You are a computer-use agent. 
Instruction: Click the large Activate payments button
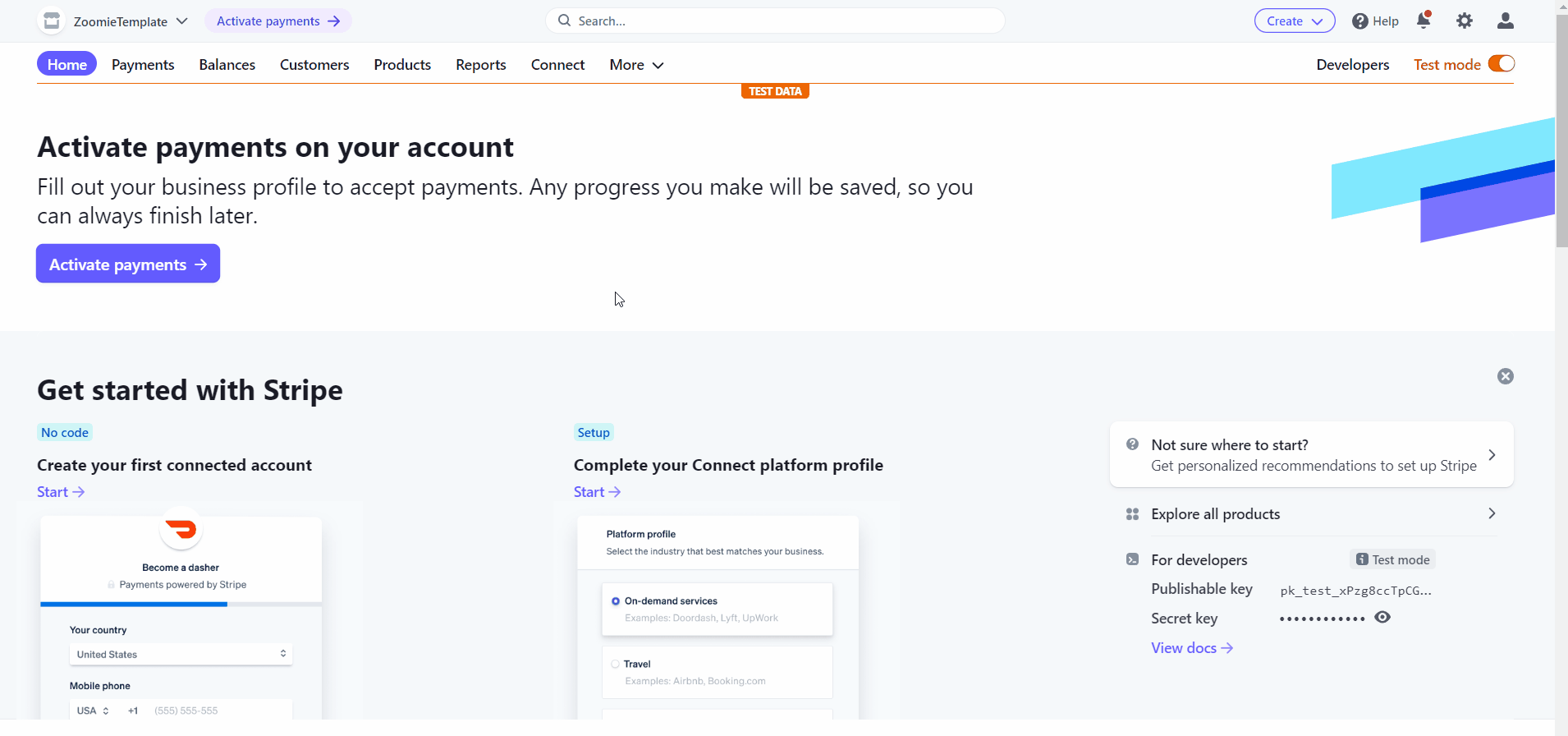click(x=128, y=264)
